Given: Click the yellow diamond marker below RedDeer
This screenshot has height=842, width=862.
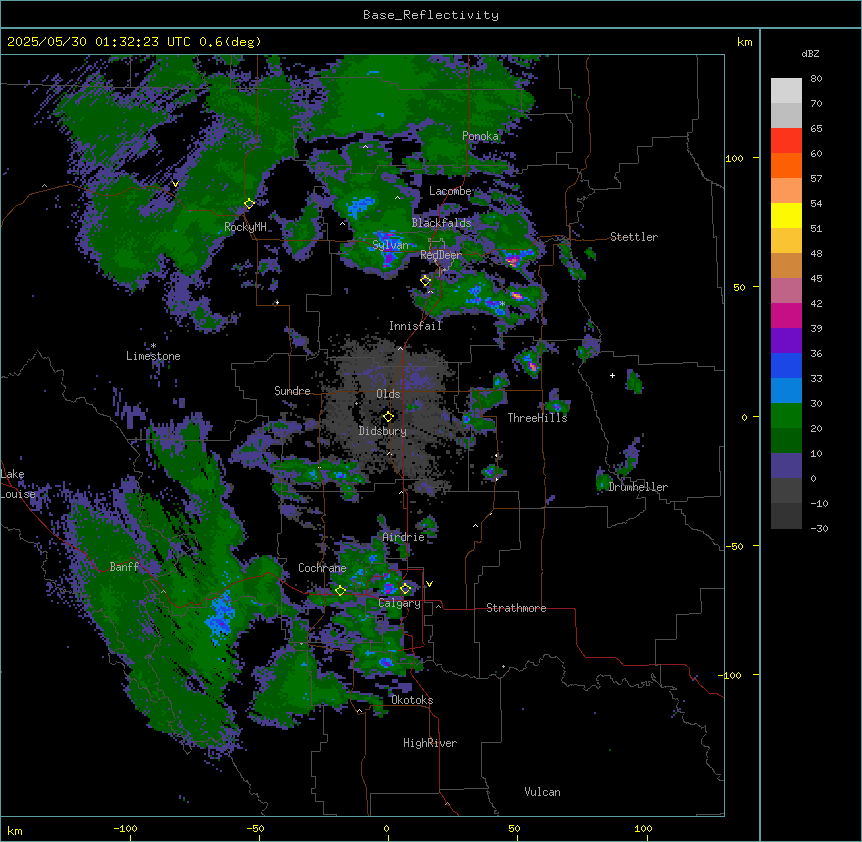Looking at the screenshot, I should click(426, 281).
